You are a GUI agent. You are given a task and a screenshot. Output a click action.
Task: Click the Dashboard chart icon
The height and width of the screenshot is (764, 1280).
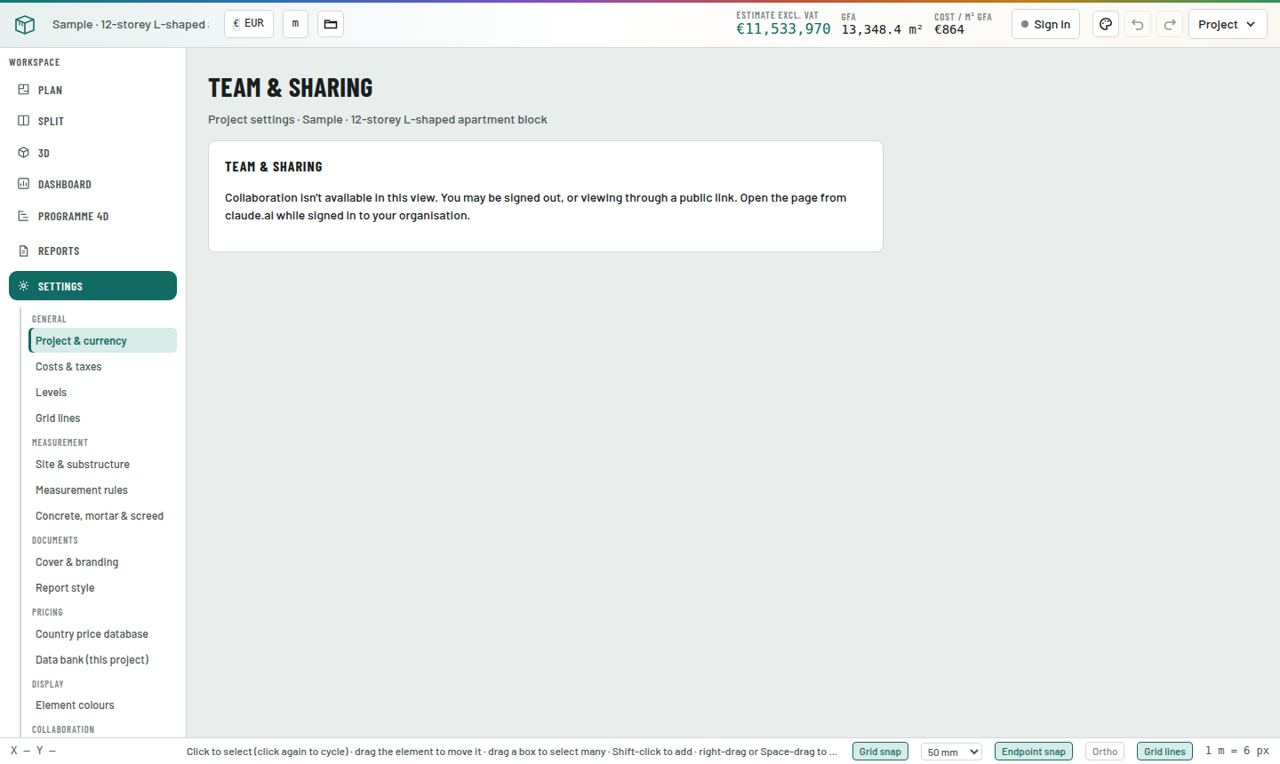[24, 184]
